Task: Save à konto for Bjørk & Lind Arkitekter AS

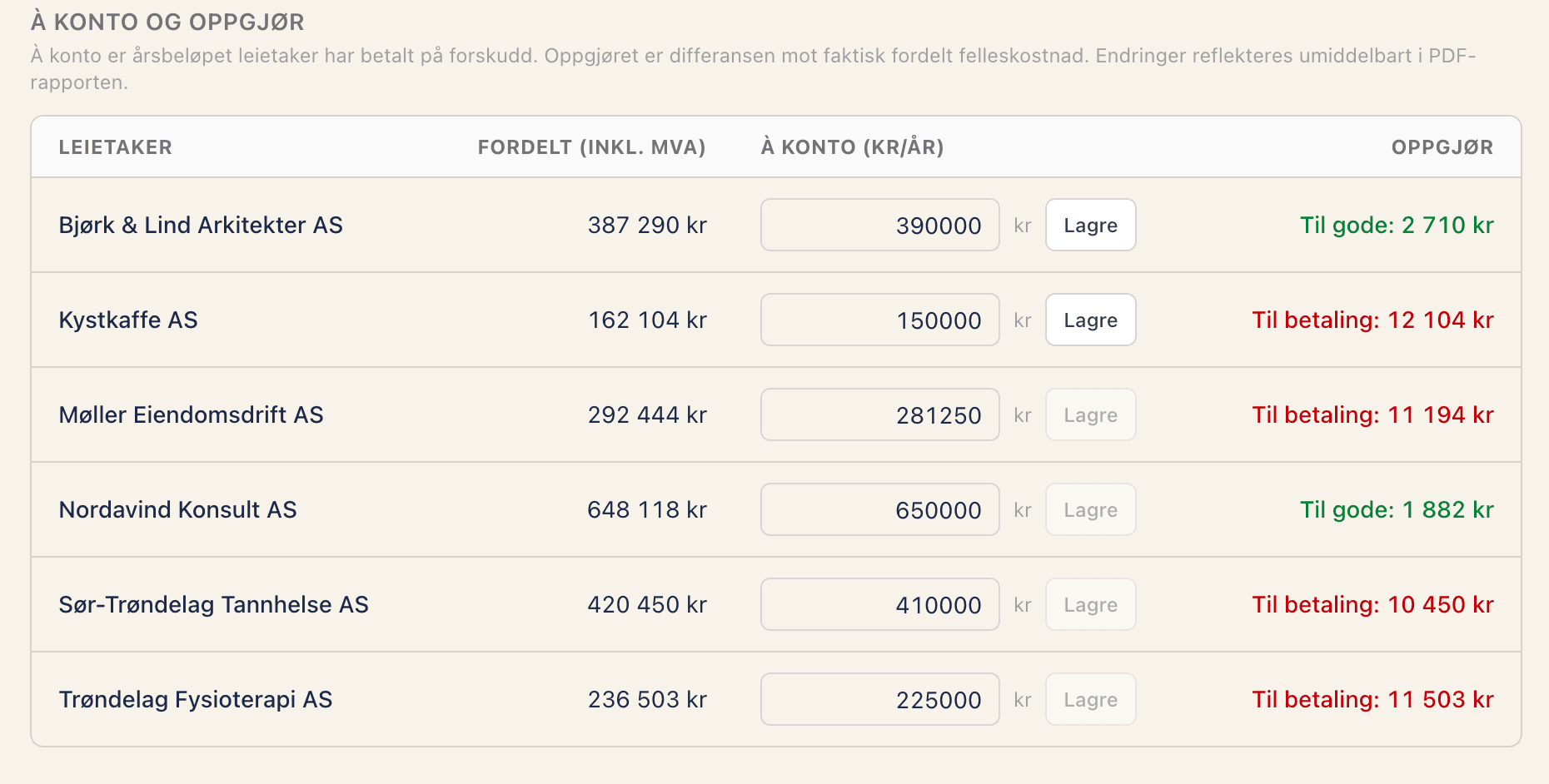Action: pos(1090,225)
